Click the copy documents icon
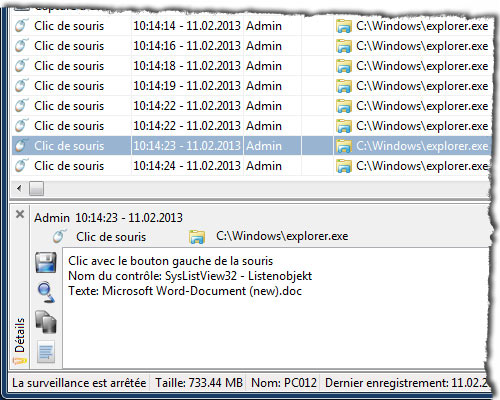This screenshot has height=400, width=500. (x=46, y=322)
